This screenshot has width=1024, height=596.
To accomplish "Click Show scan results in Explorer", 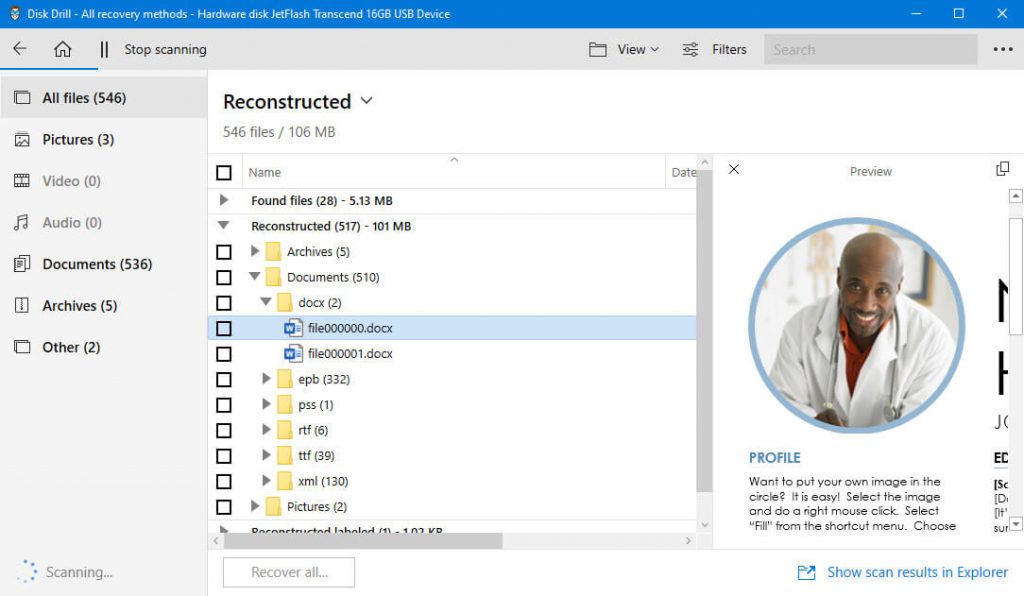I will tap(916, 572).
